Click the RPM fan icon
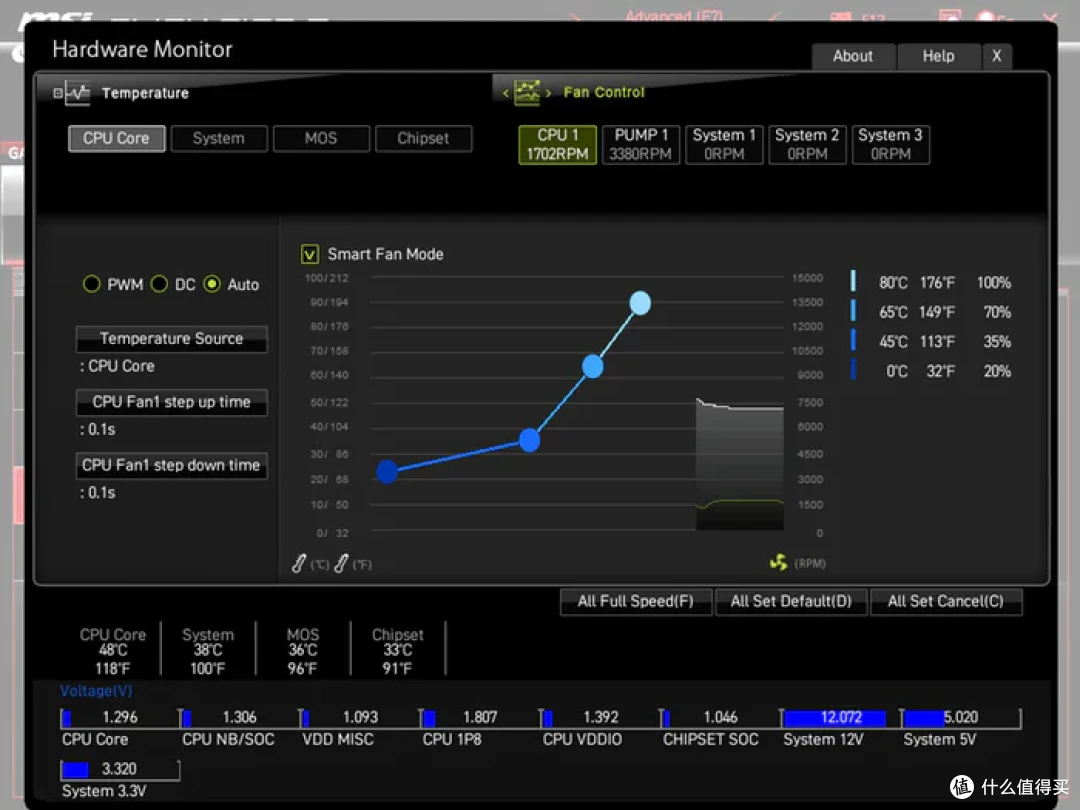This screenshot has height=810, width=1080. pyautogui.click(x=778, y=563)
